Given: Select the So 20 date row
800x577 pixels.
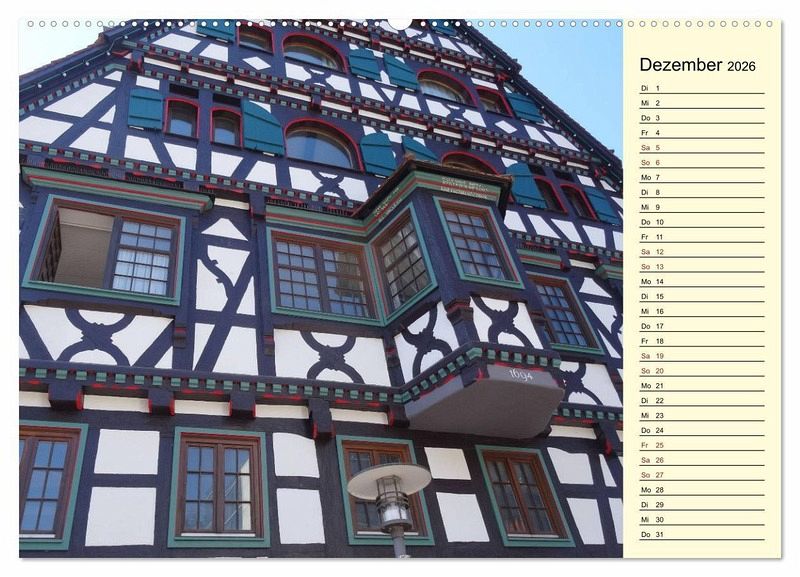Looking at the screenshot, I should coord(702,371).
